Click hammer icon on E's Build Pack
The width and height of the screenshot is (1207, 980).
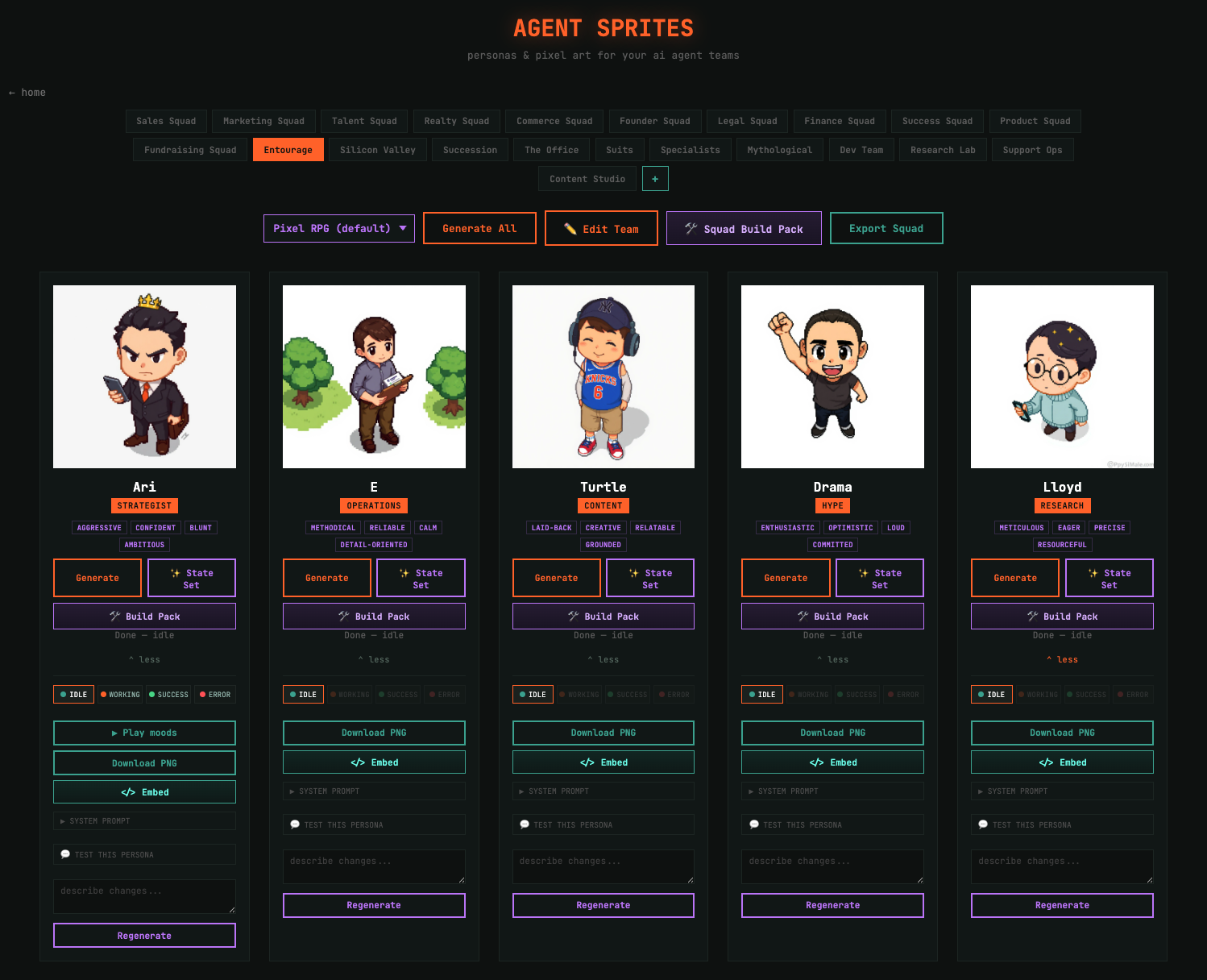click(x=345, y=616)
